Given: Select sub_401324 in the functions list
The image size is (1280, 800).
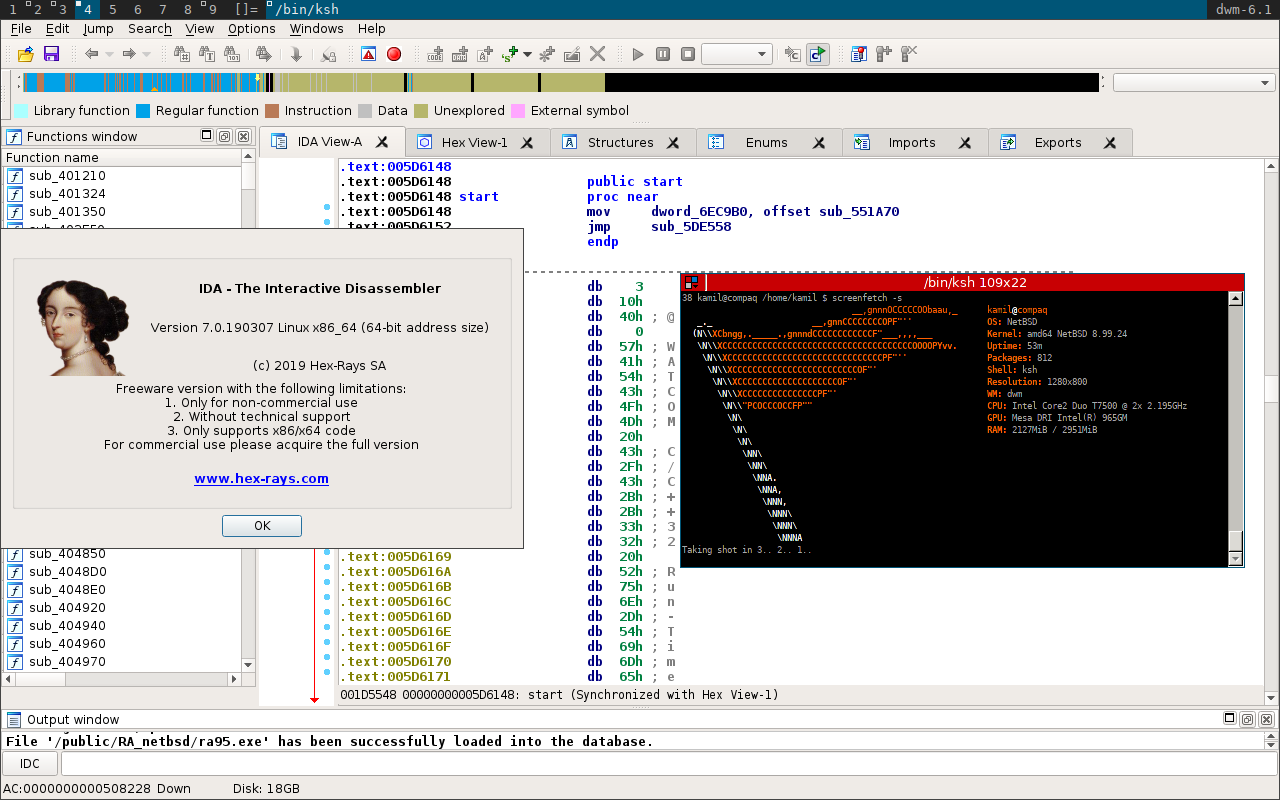Looking at the screenshot, I should 67,193.
